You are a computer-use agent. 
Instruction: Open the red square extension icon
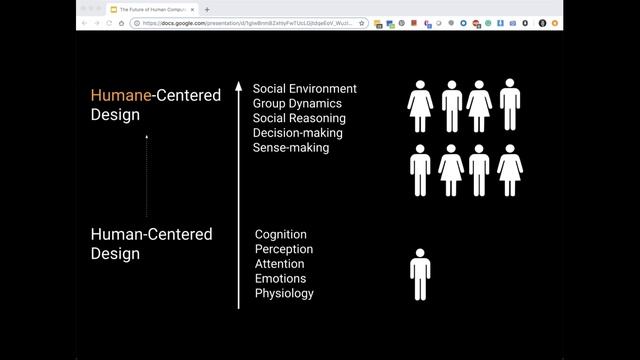tap(414, 23)
